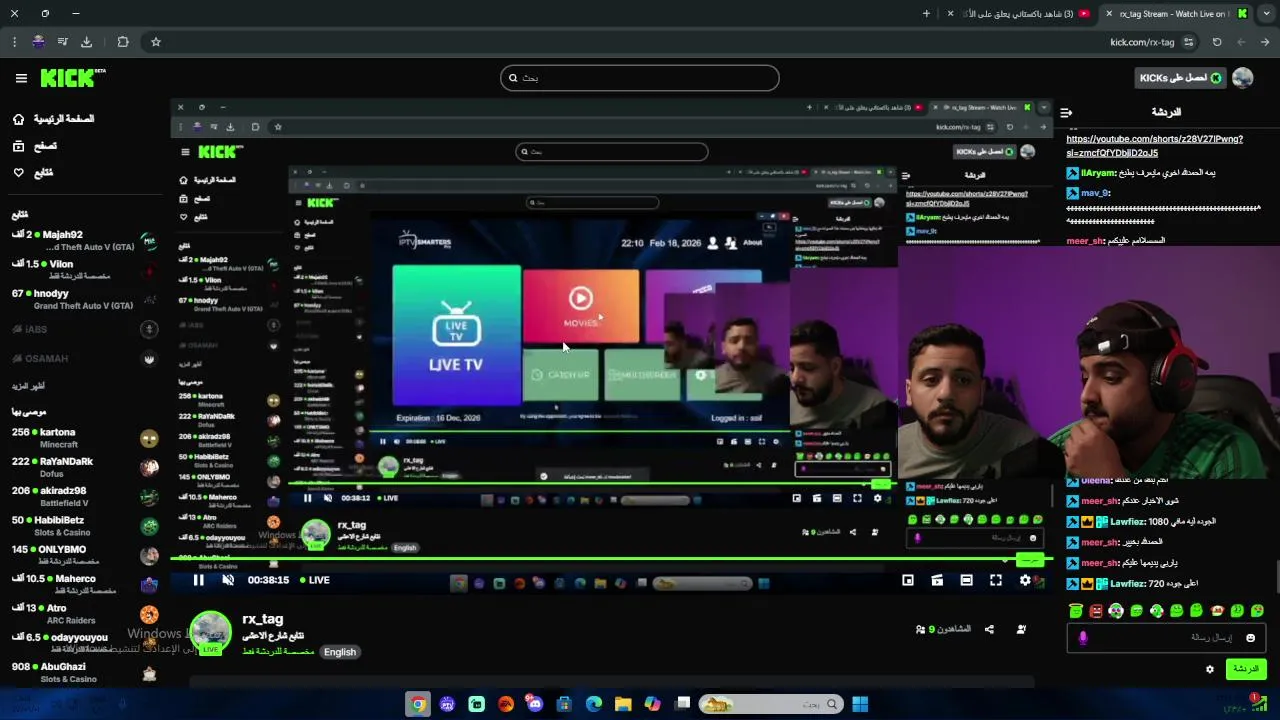Open hnodyy channel in sidebar
The width and height of the screenshot is (1280, 720).
click(x=85, y=299)
